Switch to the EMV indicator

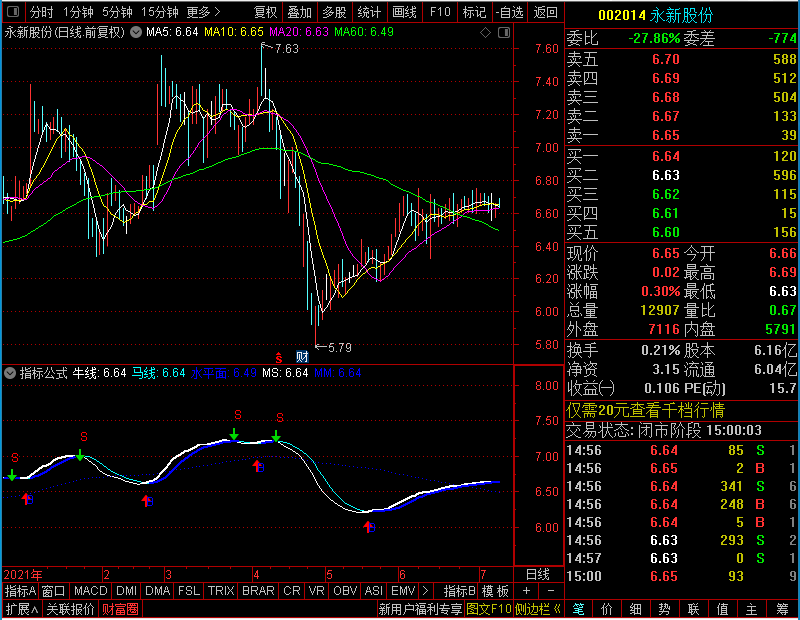pyautogui.click(x=403, y=591)
